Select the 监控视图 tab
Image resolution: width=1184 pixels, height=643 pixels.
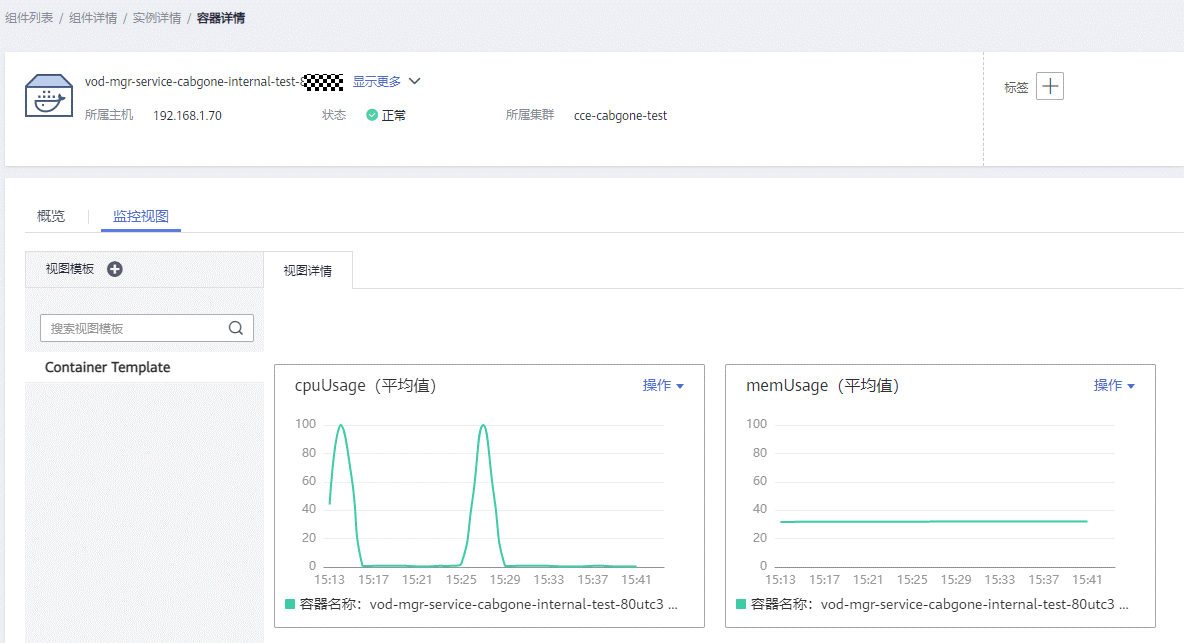click(x=141, y=216)
